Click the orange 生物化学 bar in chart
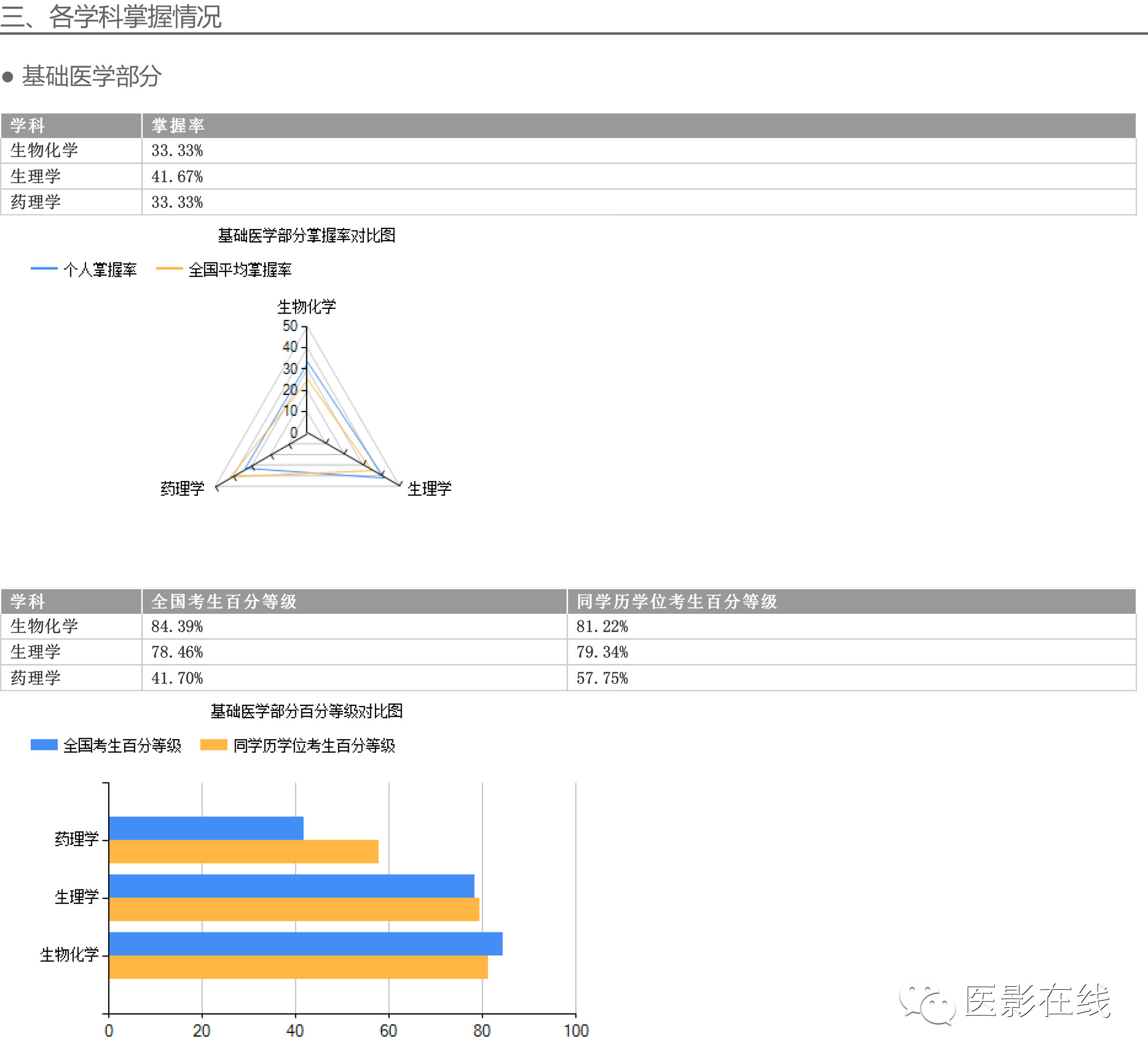1148x1060 pixels. (298, 967)
